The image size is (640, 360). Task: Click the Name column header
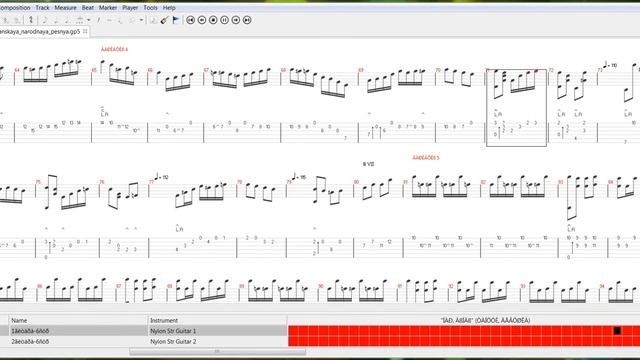[x=78, y=320]
